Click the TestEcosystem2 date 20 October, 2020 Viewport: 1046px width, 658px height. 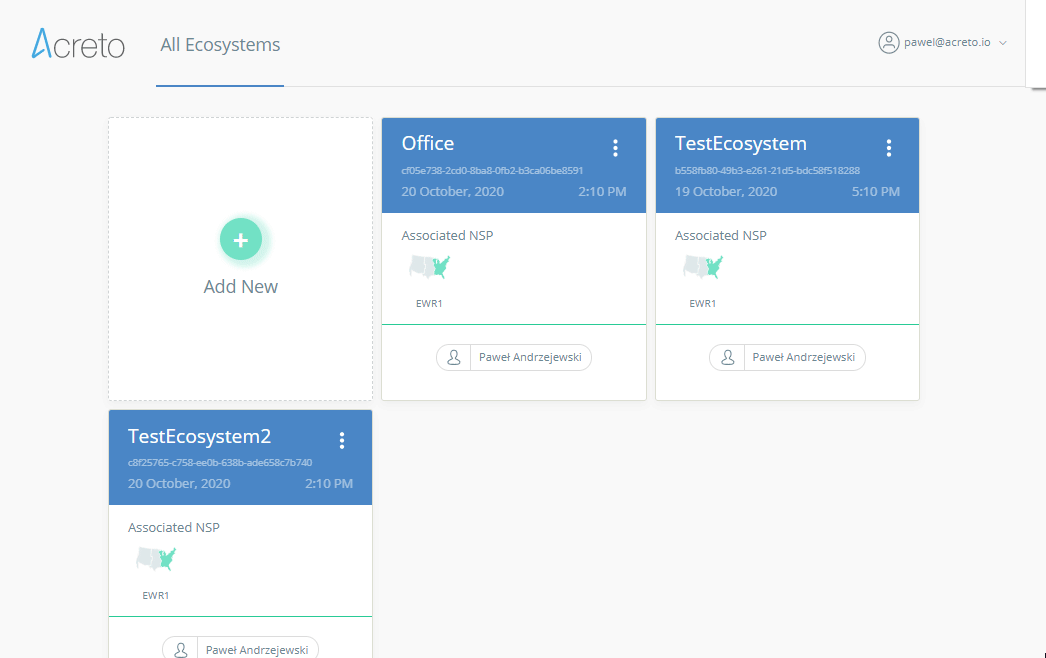tap(179, 484)
